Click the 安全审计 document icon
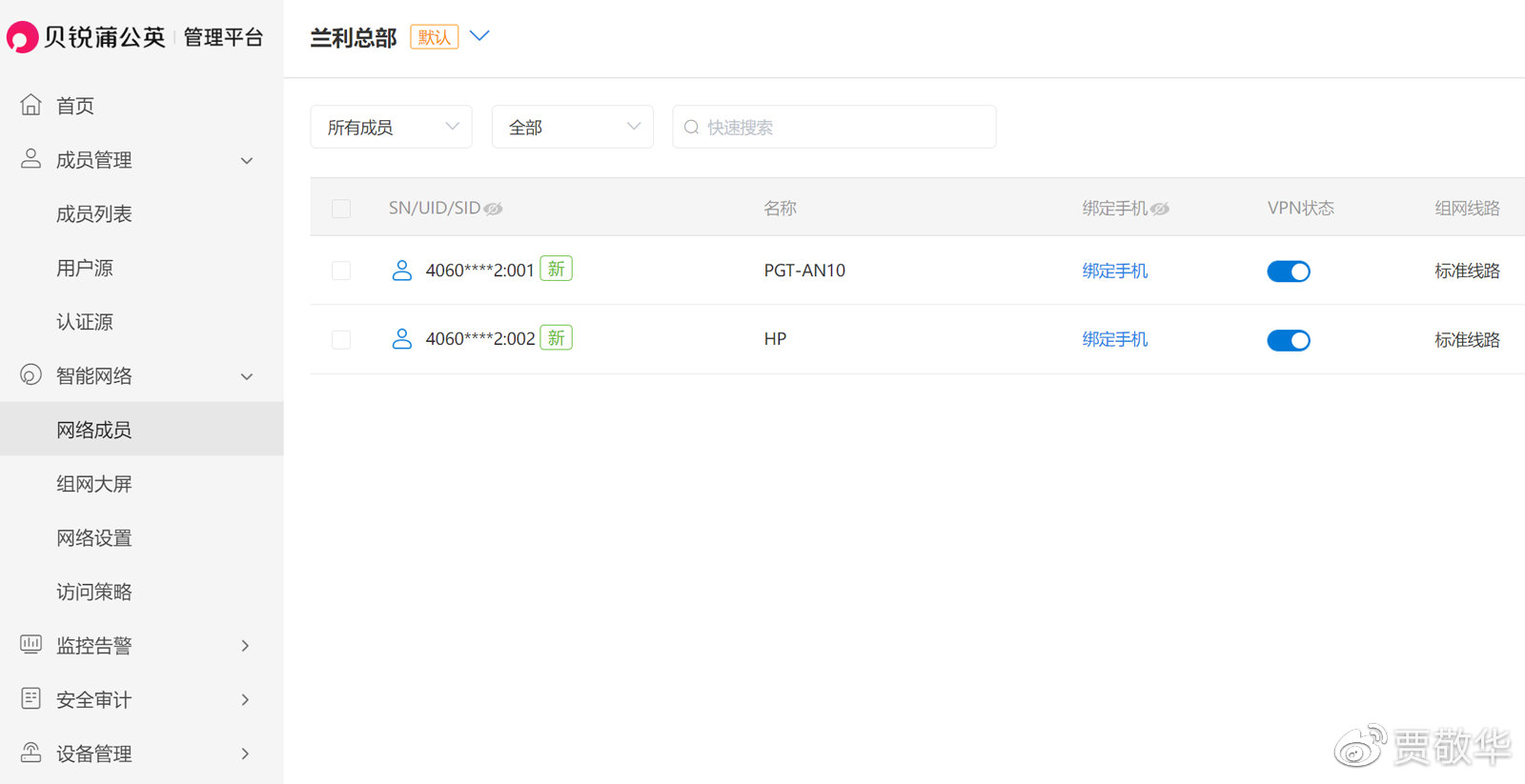 (x=30, y=698)
